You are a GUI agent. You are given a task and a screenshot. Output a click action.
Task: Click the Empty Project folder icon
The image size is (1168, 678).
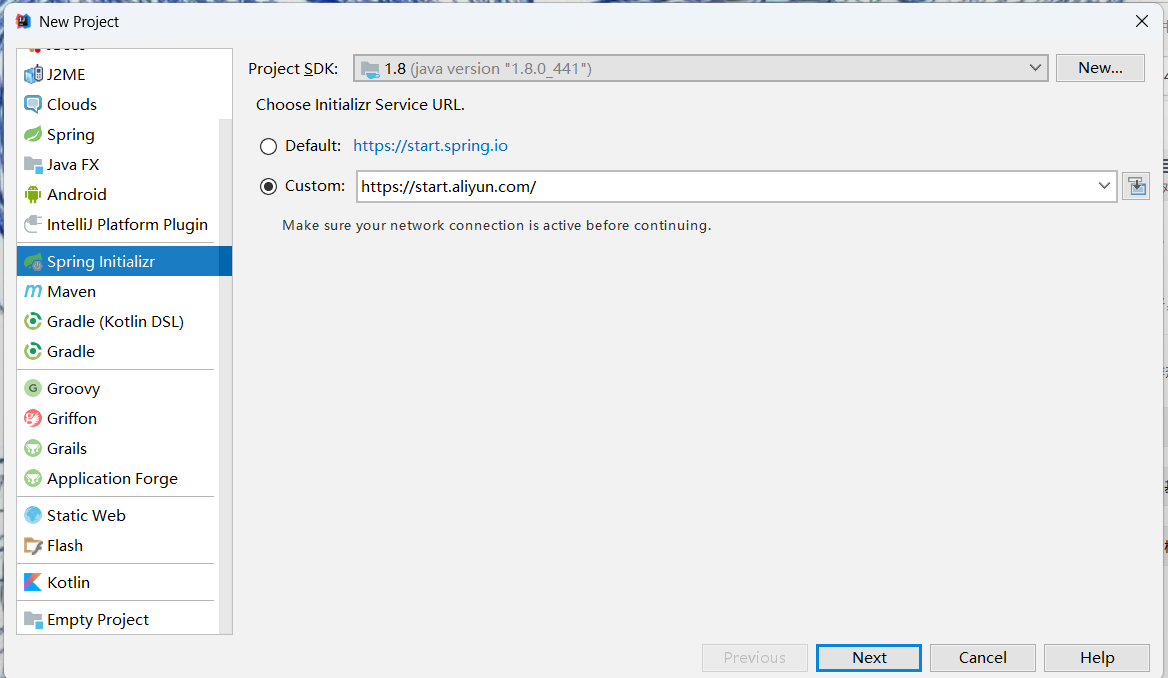click(x=33, y=619)
